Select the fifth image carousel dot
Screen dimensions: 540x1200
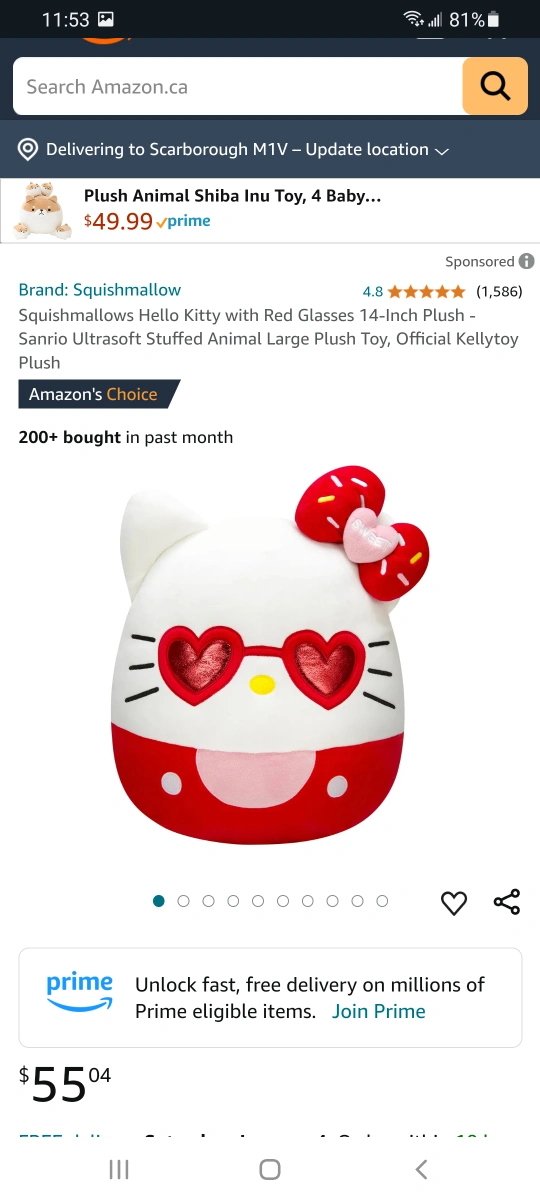pyautogui.click(x=258, y=901)
